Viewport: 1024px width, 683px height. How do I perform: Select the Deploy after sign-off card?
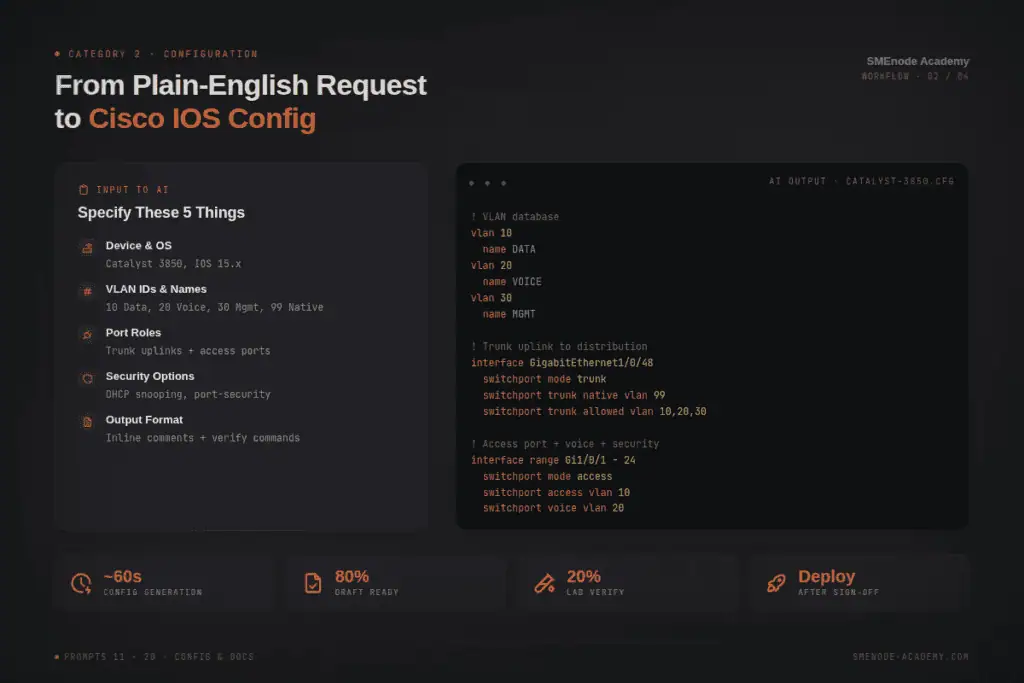tap(859, 582)
